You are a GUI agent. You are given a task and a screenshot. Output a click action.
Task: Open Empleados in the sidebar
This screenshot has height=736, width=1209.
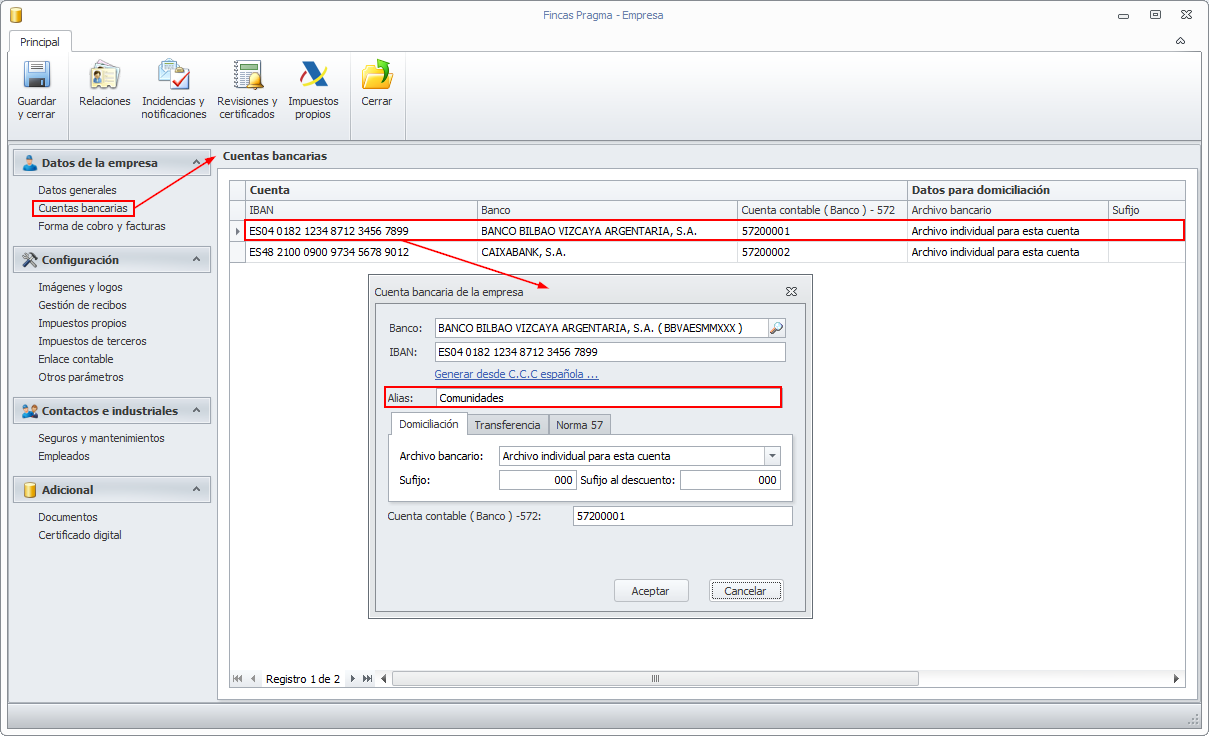[x=64, y=456]
